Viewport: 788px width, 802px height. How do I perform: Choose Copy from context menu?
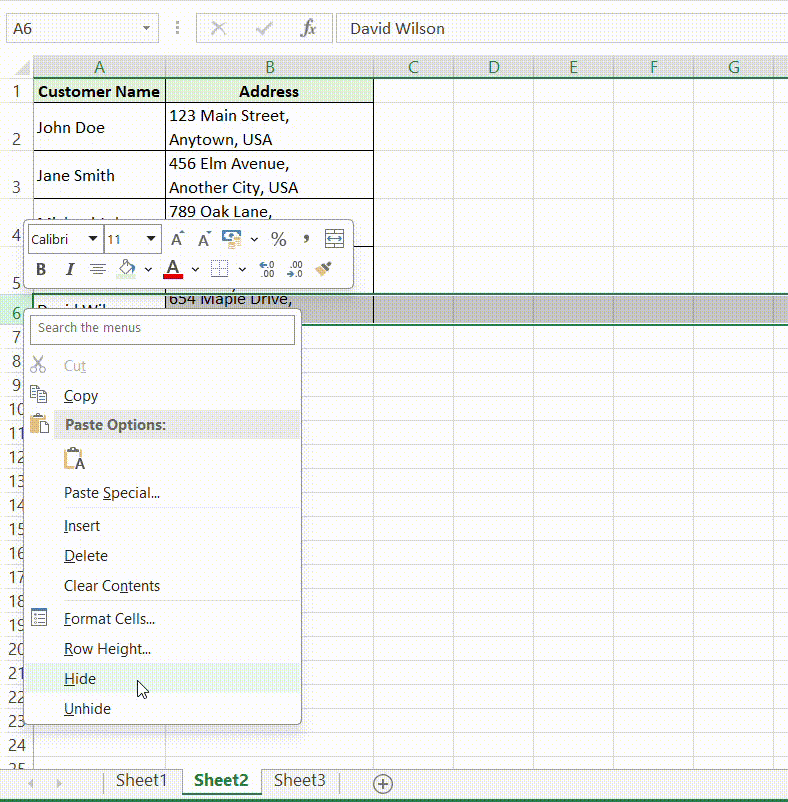coord(163,395)
